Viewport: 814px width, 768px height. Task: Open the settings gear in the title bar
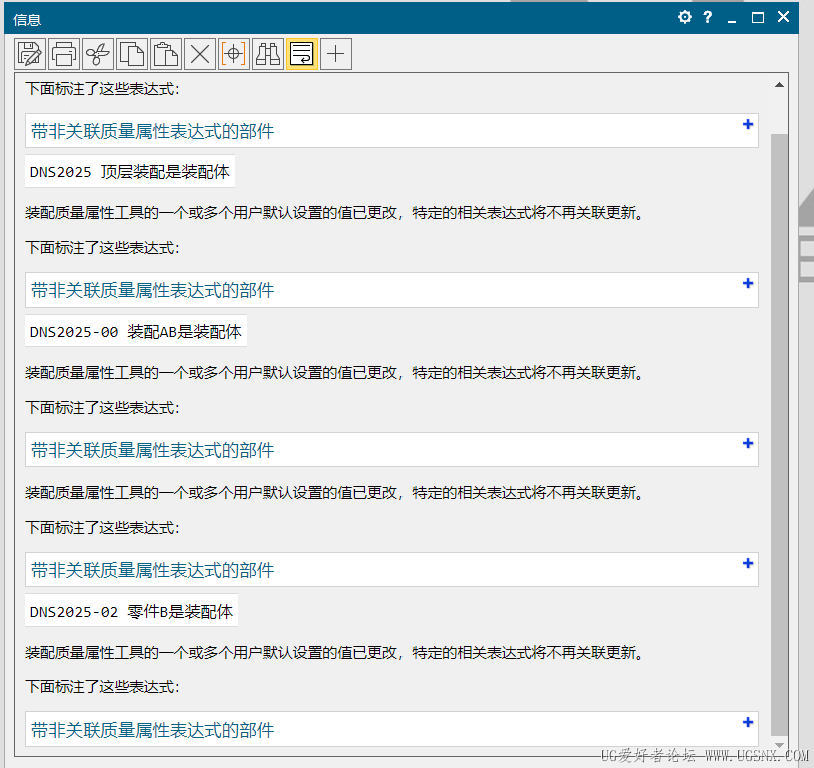tap(684, 17)
